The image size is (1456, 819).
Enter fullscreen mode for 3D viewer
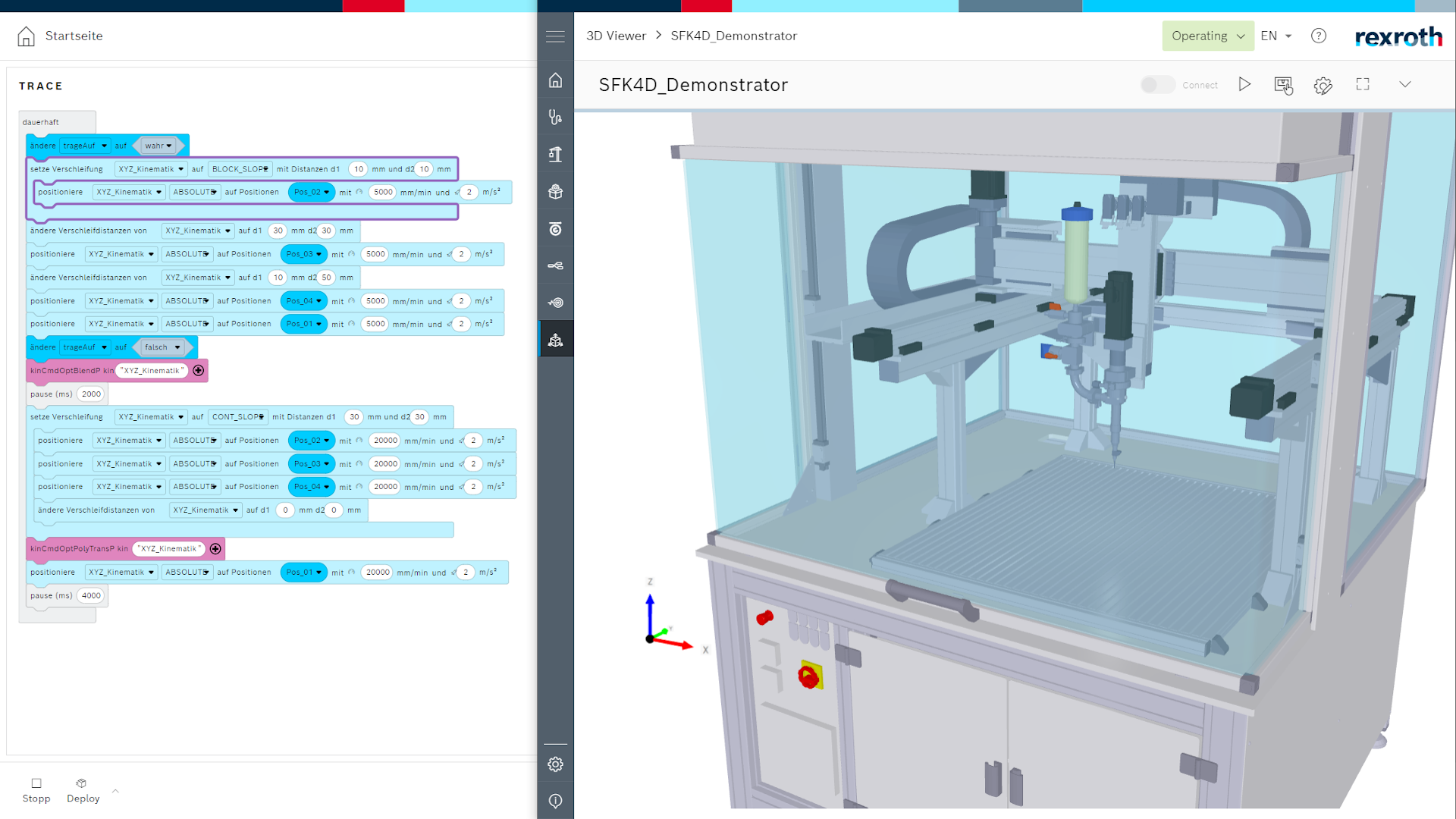[x=1363, y=84]
